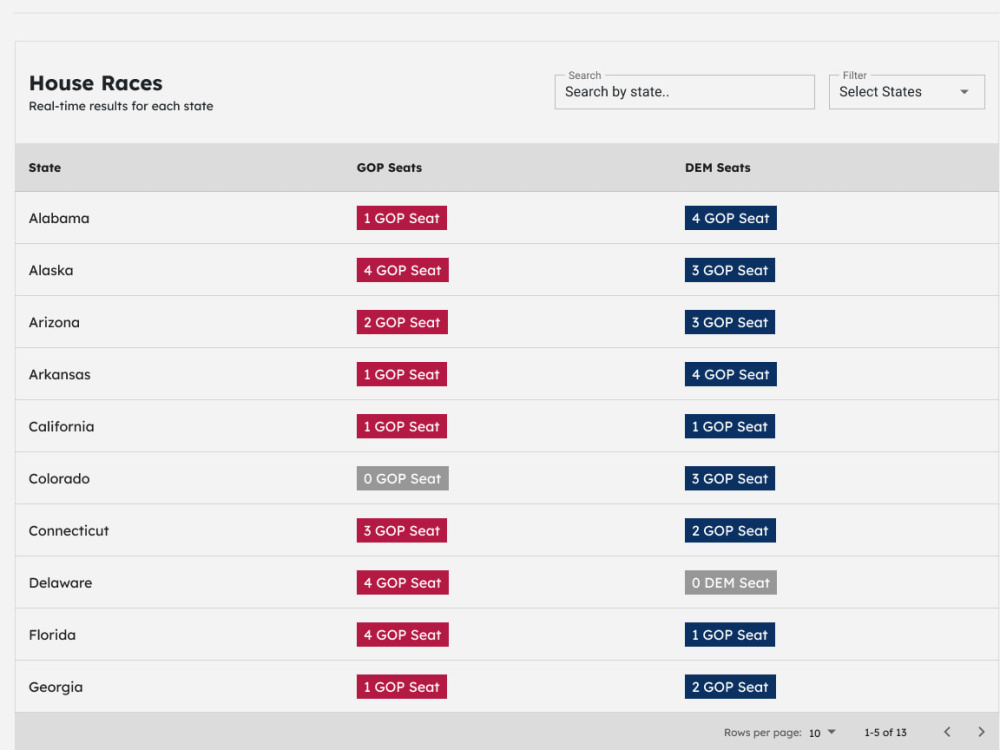Viewport: 1000px width, 750px height.
Task: Select the Alaska row name
Action: point(51,270)
